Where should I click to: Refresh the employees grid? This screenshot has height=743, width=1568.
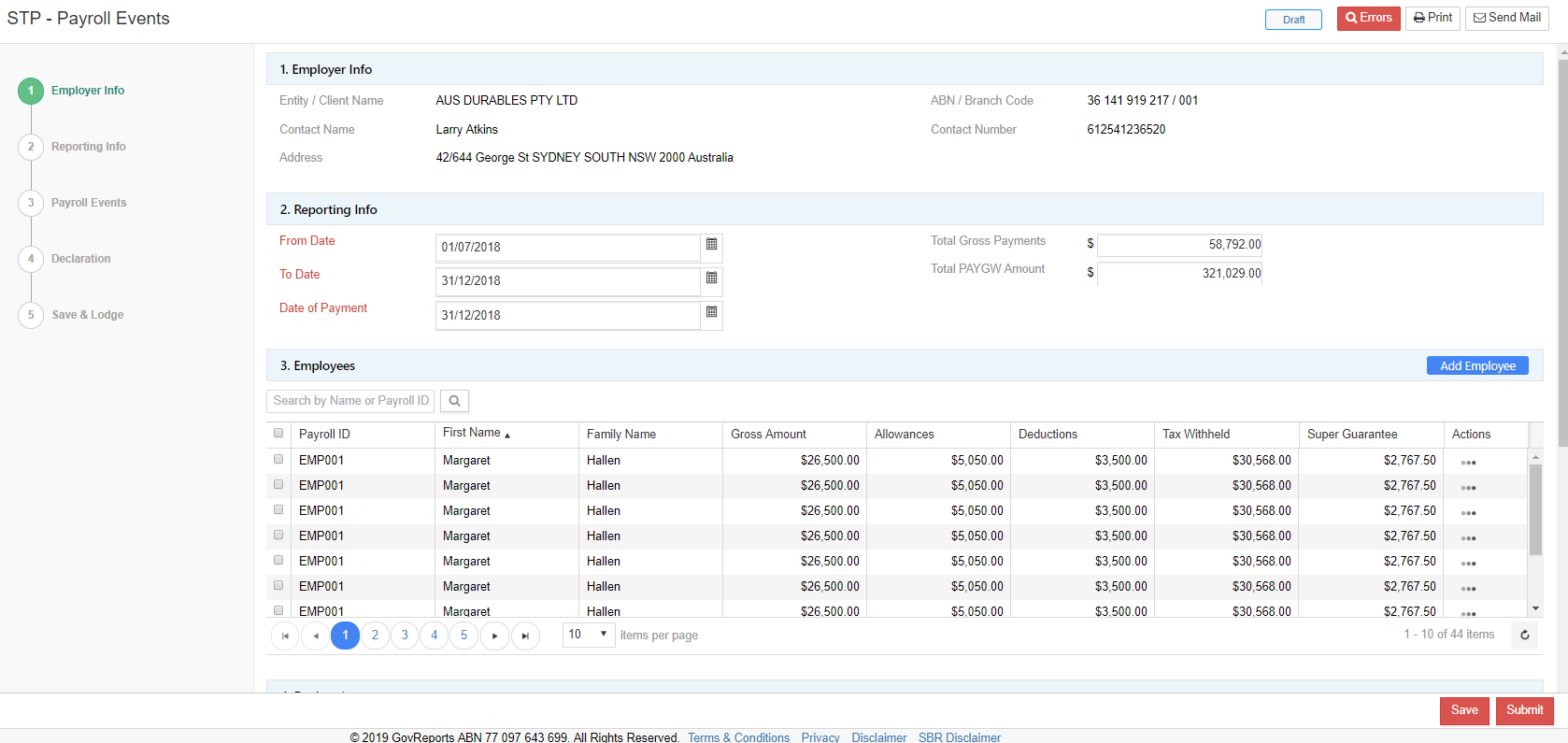click(1524, 636)
